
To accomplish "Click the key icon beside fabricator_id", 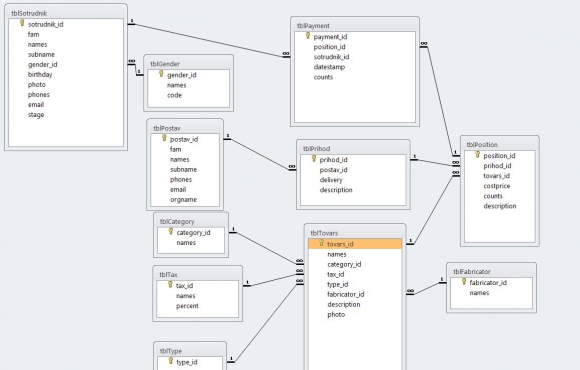I will pyautogui.click(x=463, y=282).
